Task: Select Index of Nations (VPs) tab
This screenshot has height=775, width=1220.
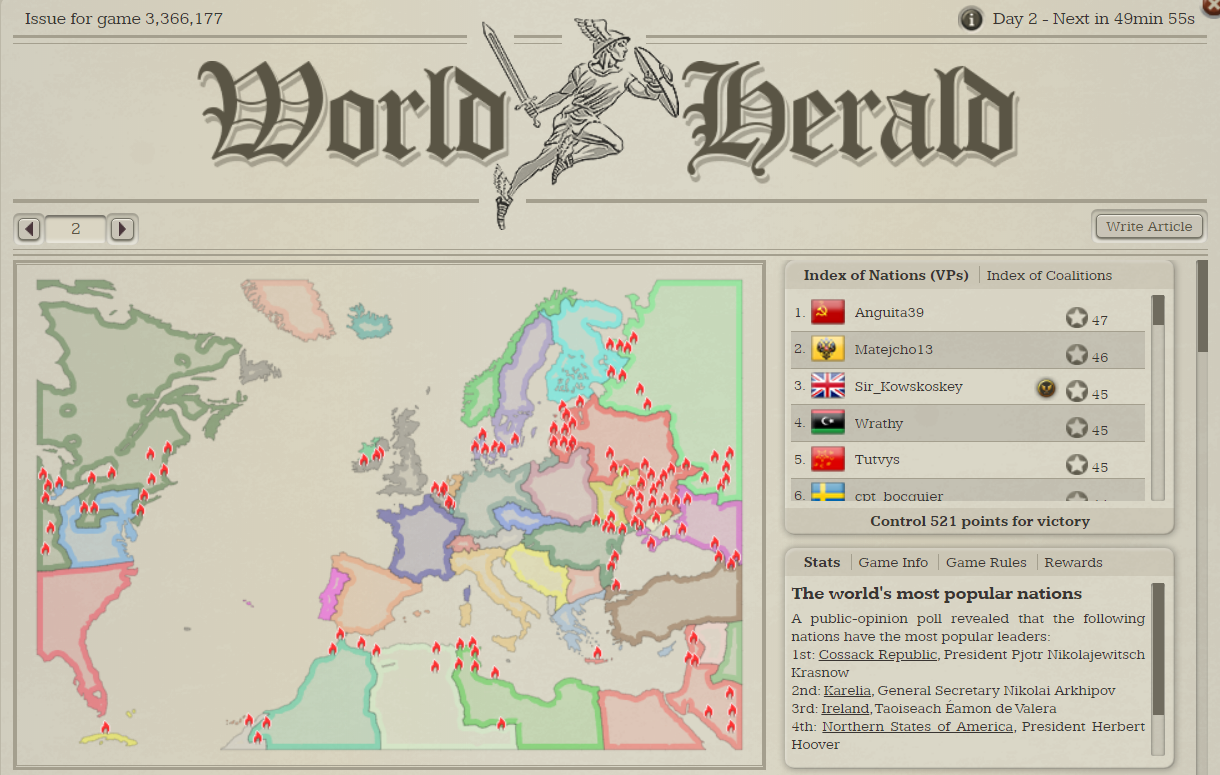Action: [x=886, y=275]
